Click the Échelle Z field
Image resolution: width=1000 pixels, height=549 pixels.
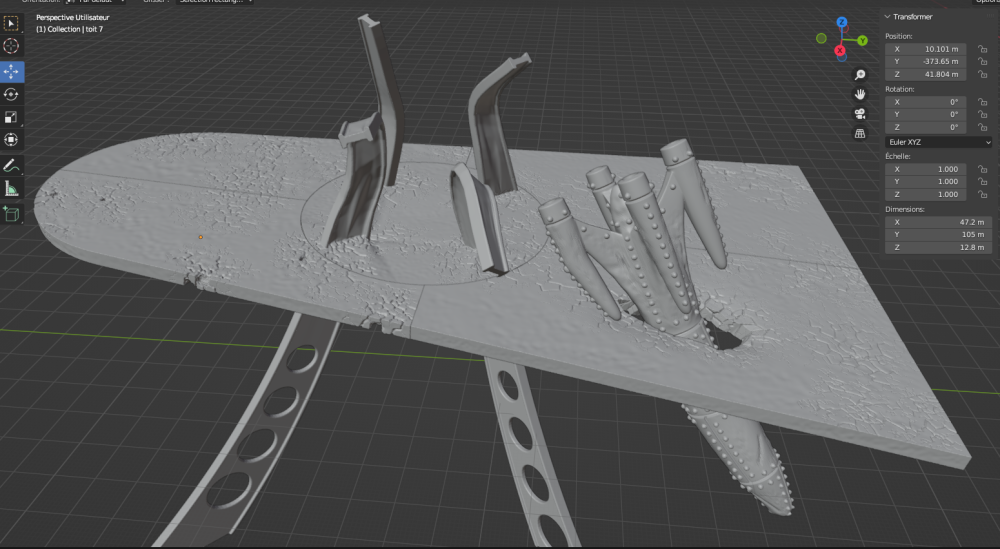[x=925, y=194]
